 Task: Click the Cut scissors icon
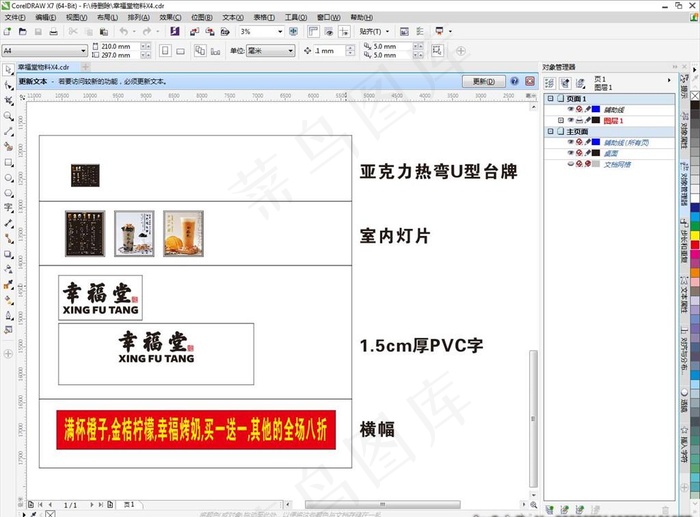(73, 32)
